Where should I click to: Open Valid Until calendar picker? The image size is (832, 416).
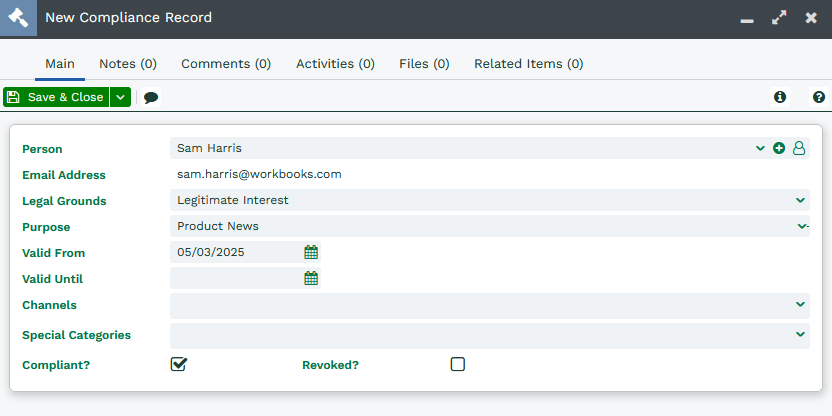click(x=311, y=278)
